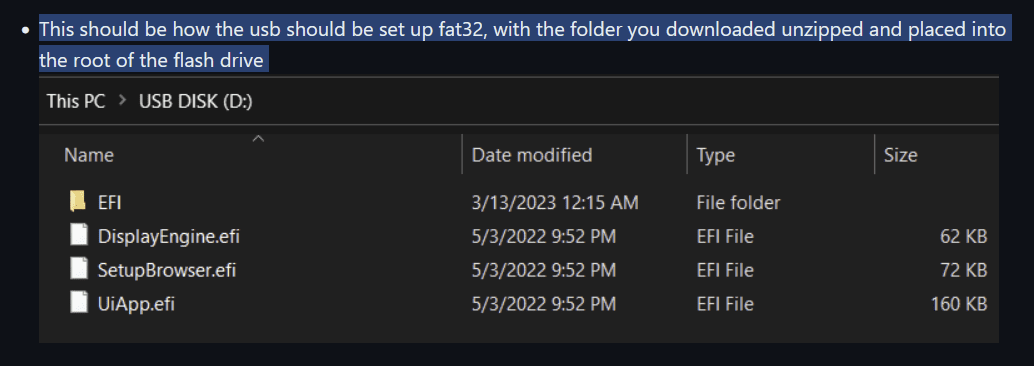1034x366 pixels.
Task: Sort by Size column header
Action: (900, 155)
